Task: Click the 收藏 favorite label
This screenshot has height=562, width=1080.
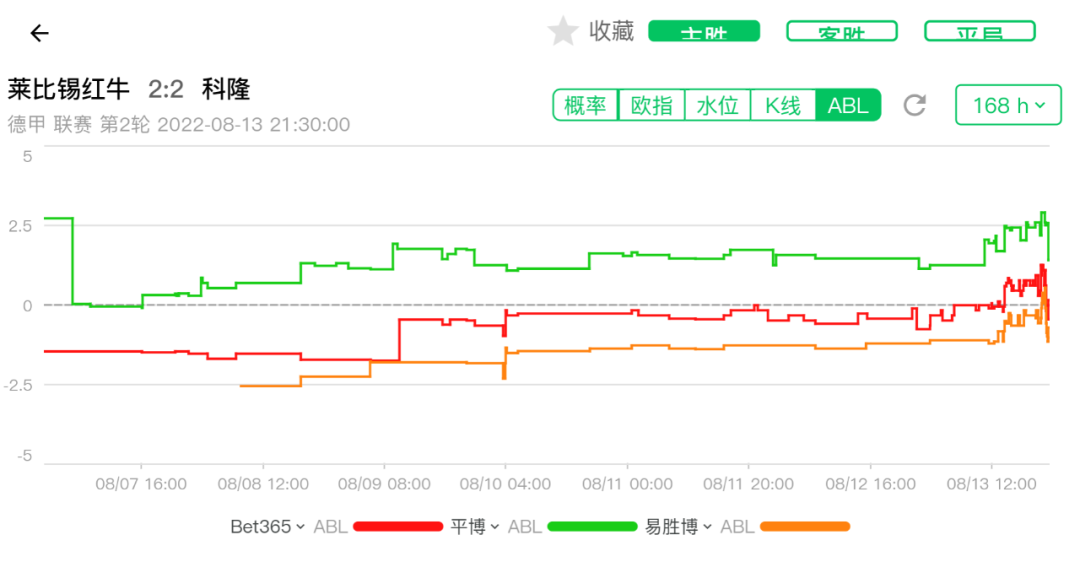Action: [x=611, y=32]
